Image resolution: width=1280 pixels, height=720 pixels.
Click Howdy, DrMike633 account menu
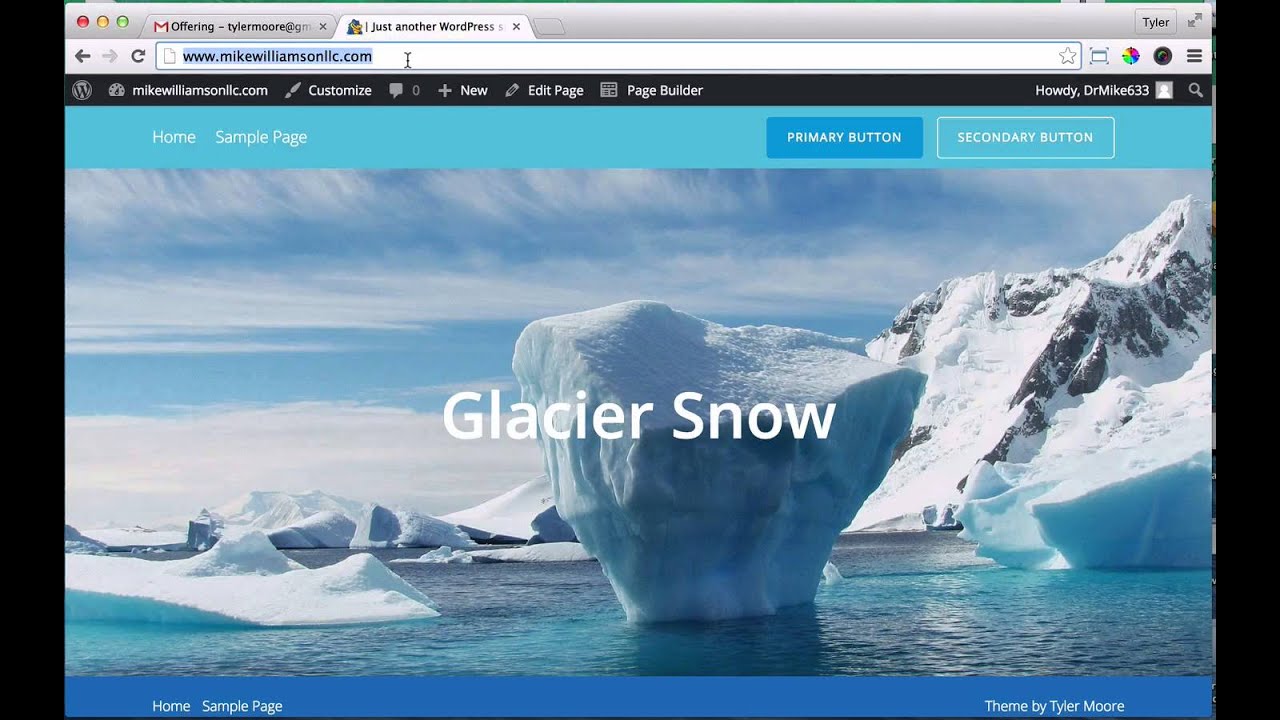tap(1104, 90)
